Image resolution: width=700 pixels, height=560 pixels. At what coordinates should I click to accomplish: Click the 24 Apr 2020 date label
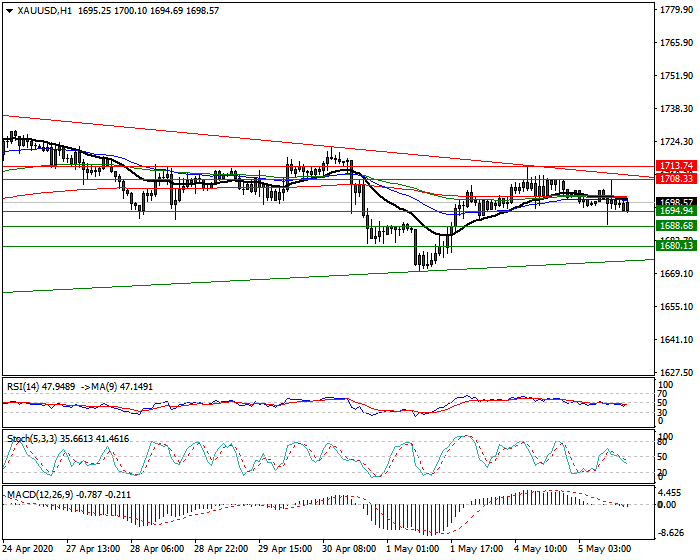[28, 549]
